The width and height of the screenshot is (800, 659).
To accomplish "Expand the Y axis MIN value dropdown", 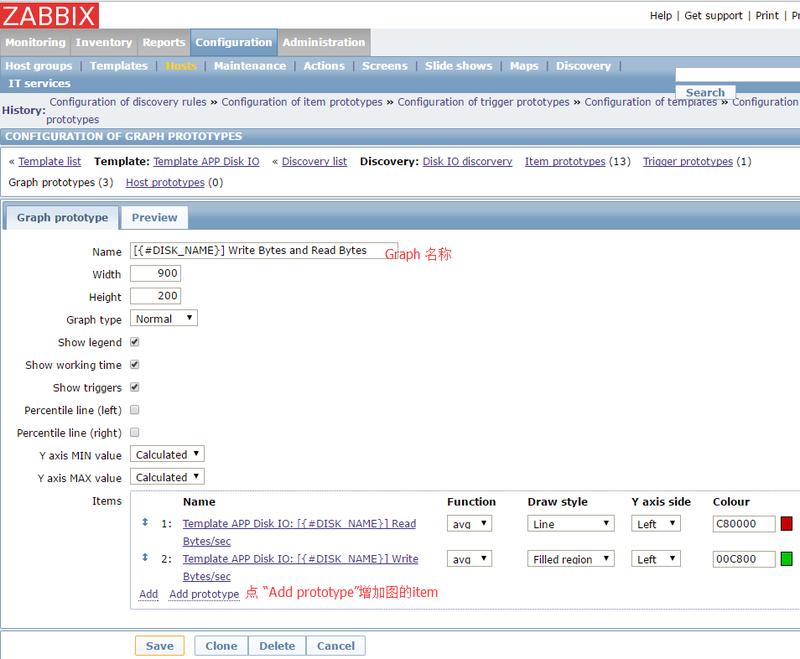I will pyautogui.click(x=168, y=454).
